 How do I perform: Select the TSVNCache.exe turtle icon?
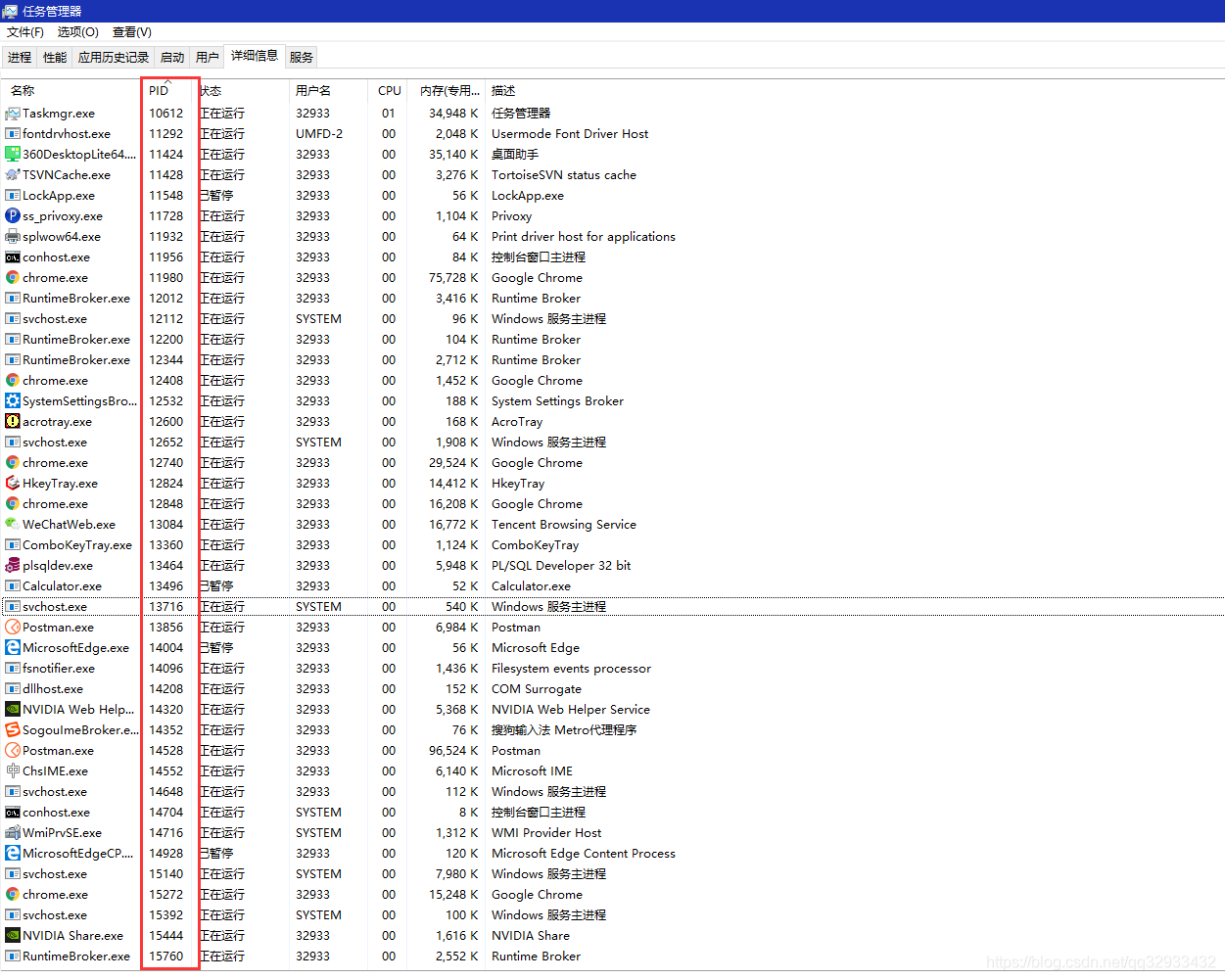pyautogui.click(x=13, y=175)
